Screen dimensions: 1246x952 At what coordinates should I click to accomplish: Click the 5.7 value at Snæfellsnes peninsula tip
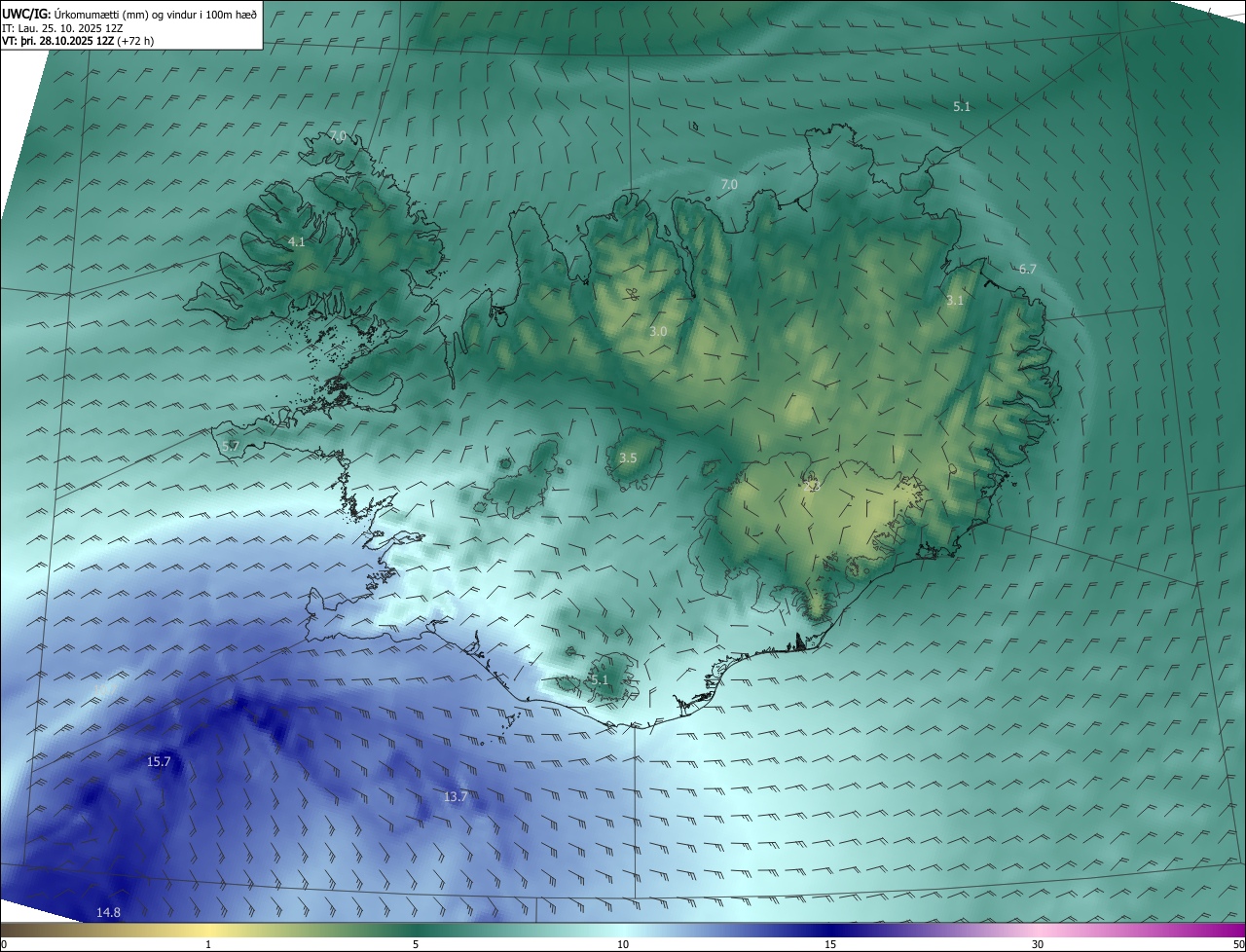(x=231, y=447)
